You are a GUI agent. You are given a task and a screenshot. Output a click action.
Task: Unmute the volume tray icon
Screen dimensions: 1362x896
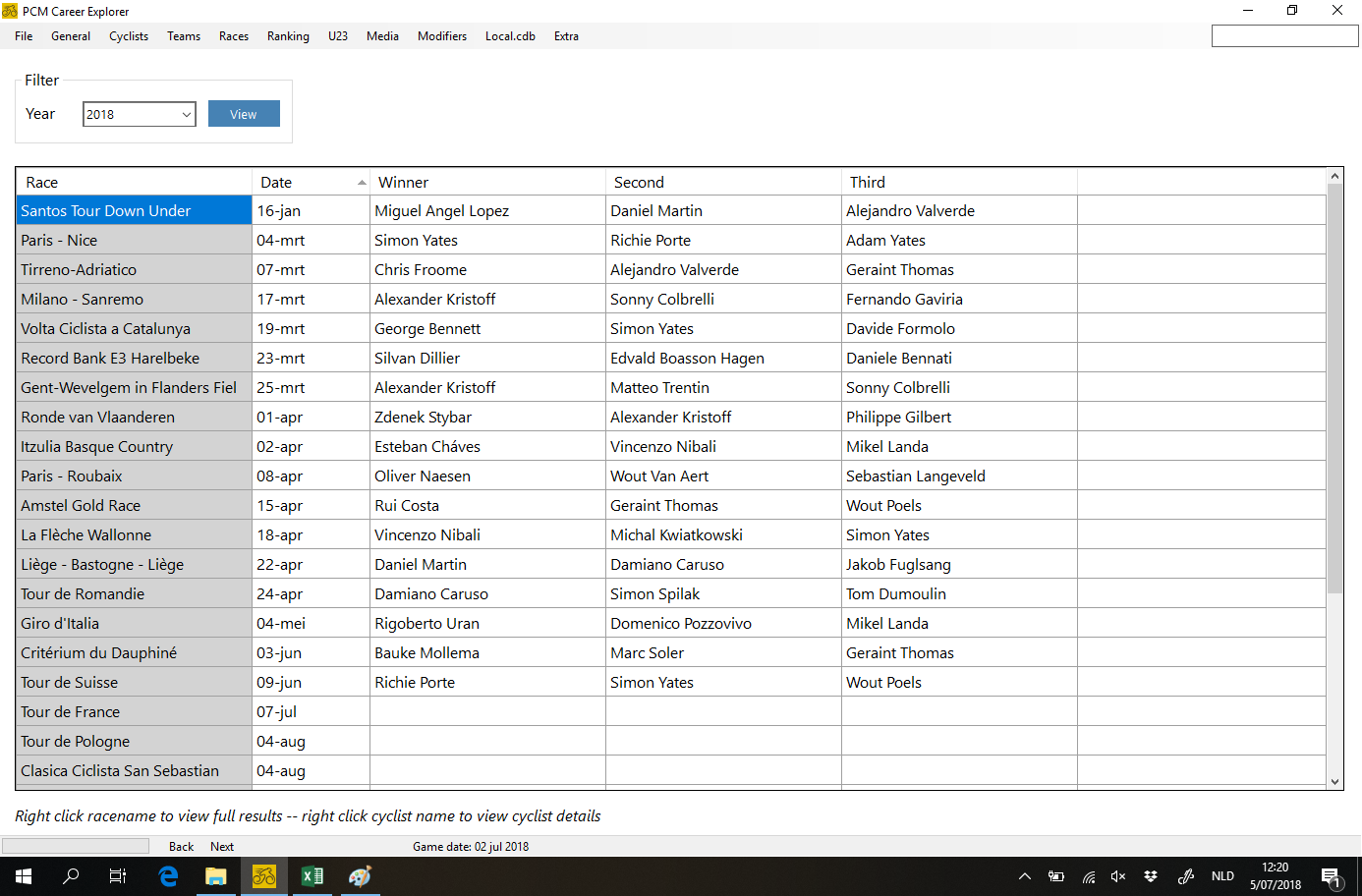1118,876
